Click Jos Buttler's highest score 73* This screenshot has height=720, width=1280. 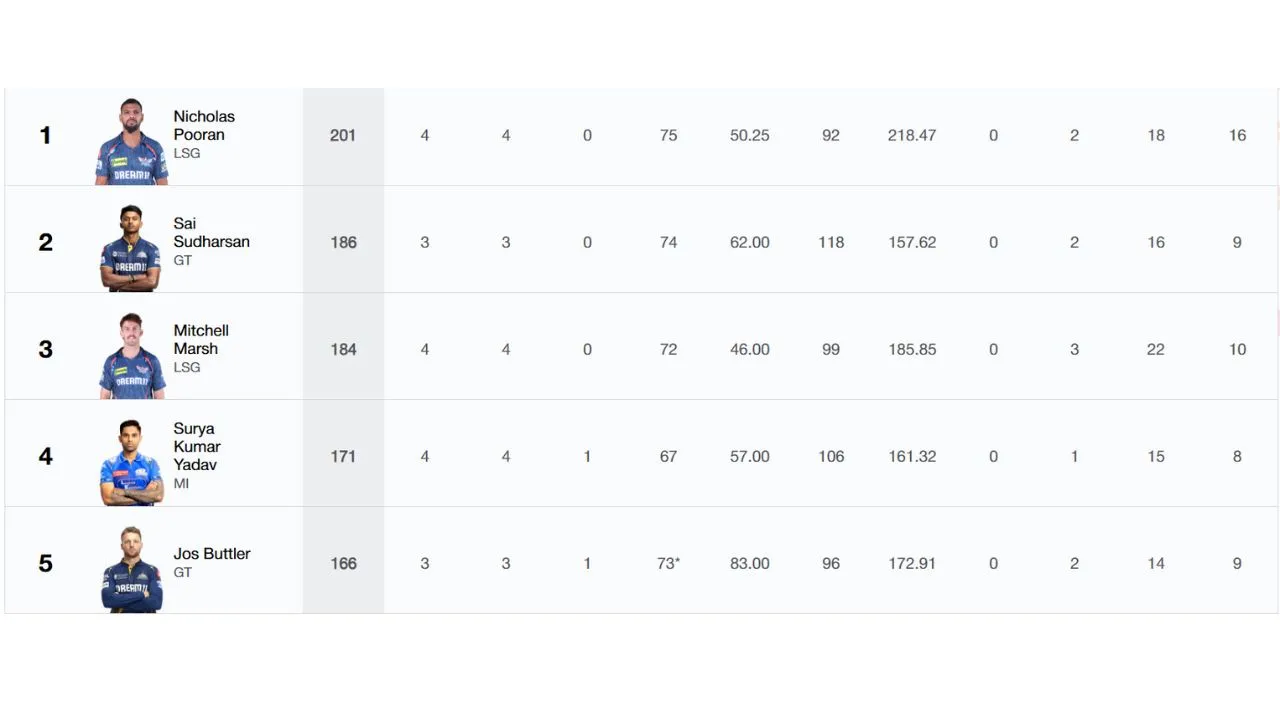[x=668, y=563]
